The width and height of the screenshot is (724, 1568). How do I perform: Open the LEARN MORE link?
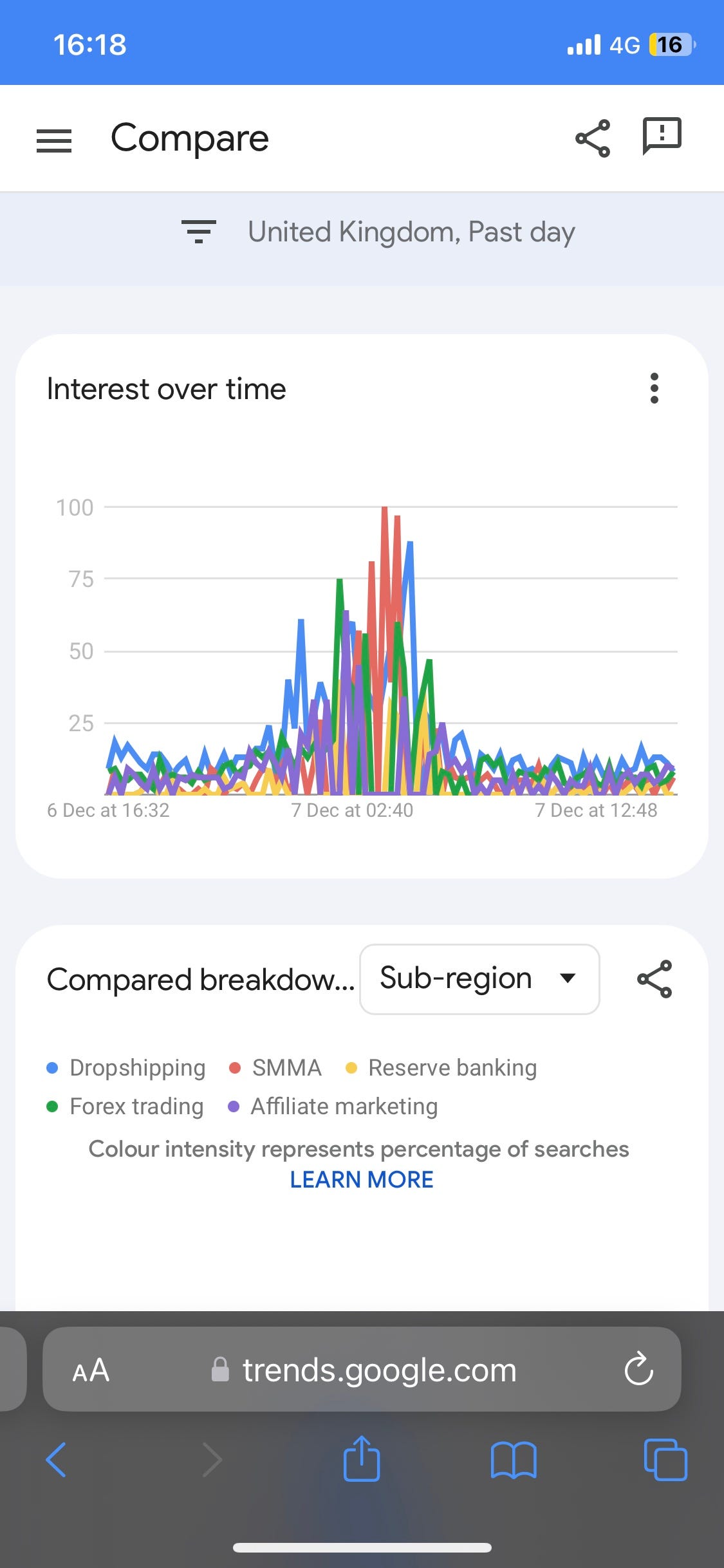pos(362,1179)
